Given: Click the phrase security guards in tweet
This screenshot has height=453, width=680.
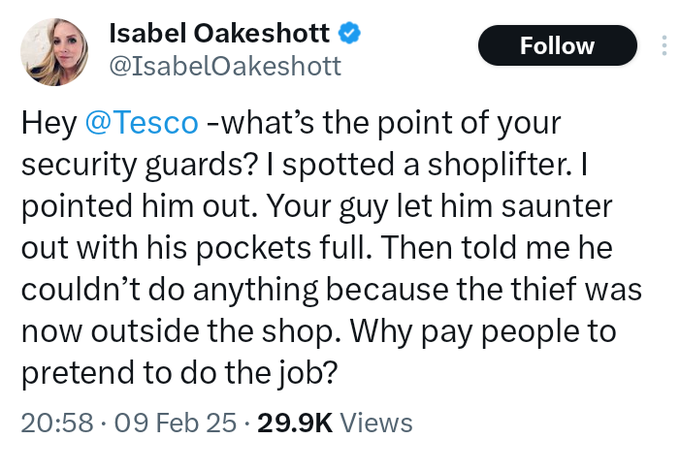Looking at the screenshot, I should point(137,165).
